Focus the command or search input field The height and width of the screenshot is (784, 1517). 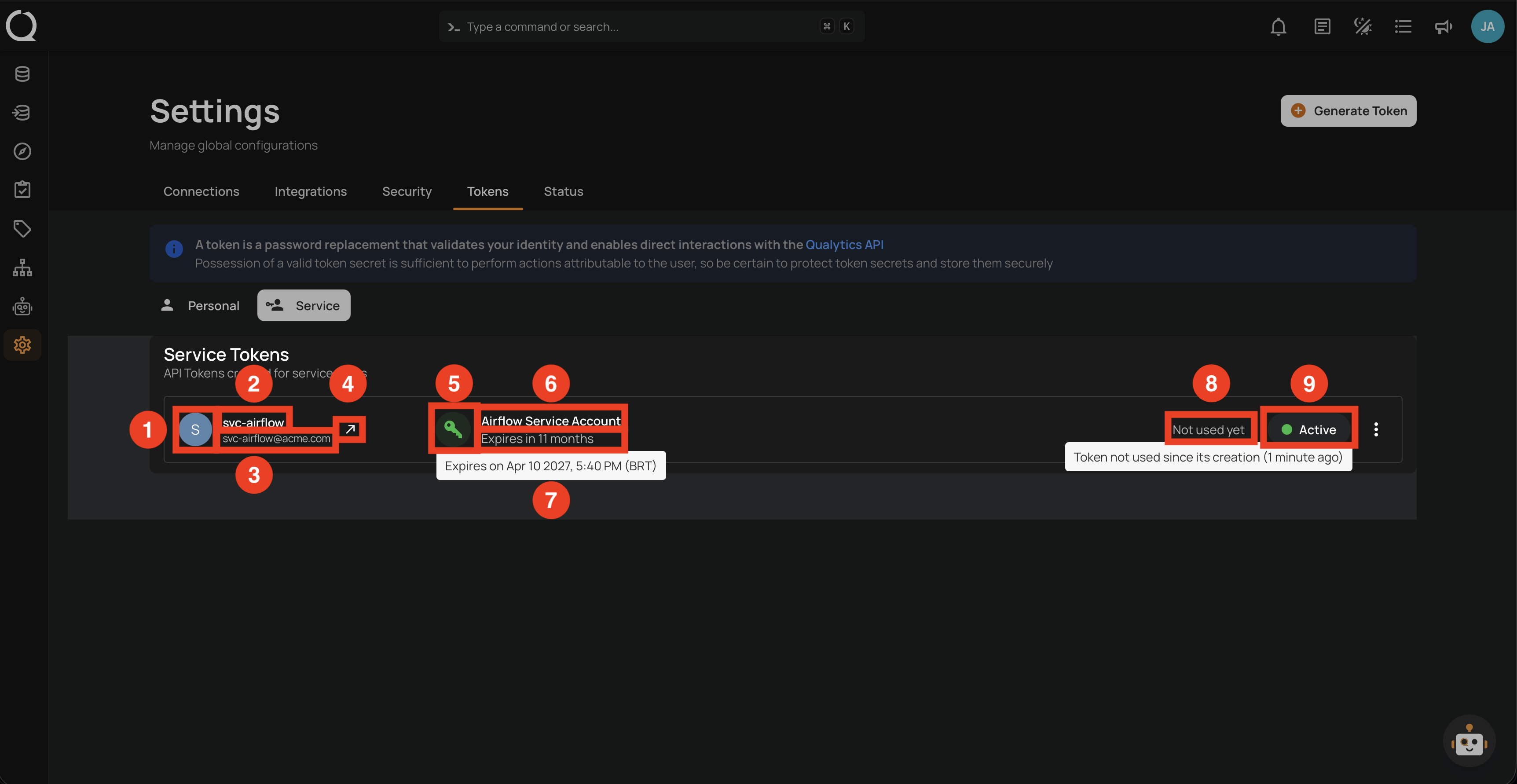coord(651,26)
